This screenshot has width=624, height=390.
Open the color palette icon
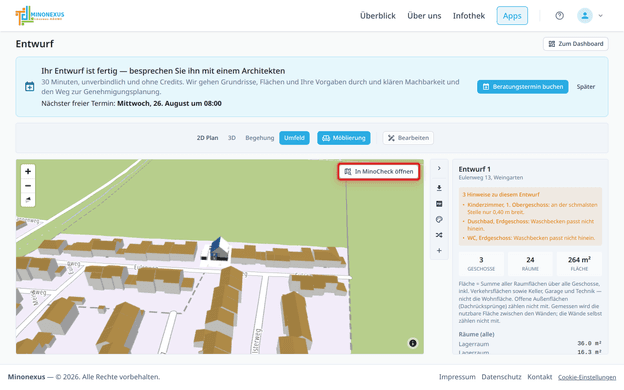click(x=439, y=219)
